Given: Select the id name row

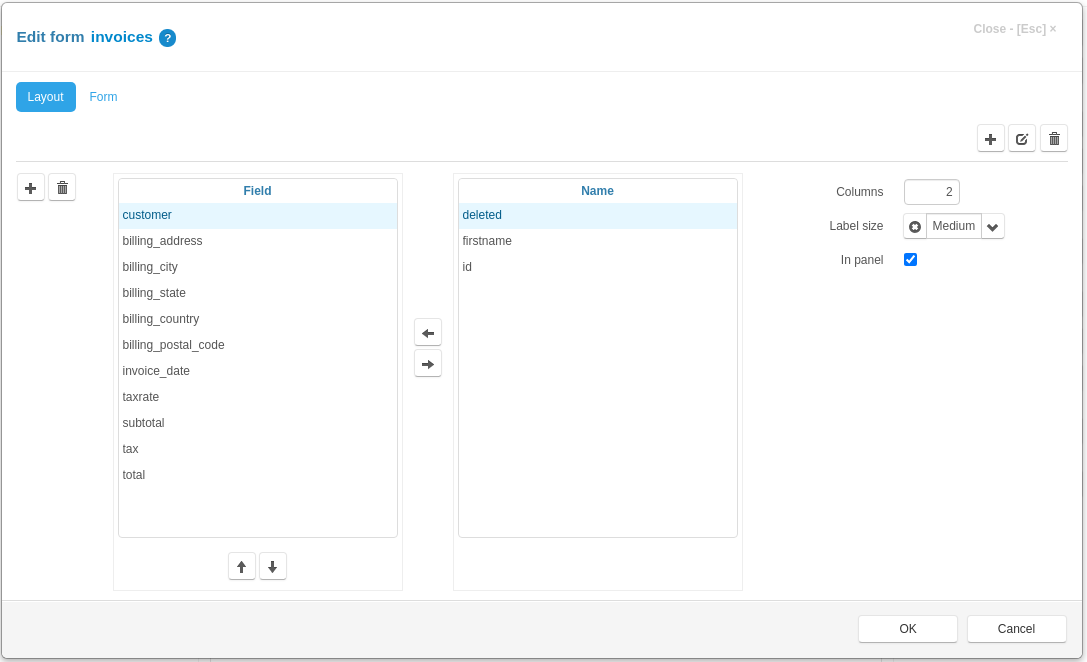Looking at the screenshot, I should 598,267.
